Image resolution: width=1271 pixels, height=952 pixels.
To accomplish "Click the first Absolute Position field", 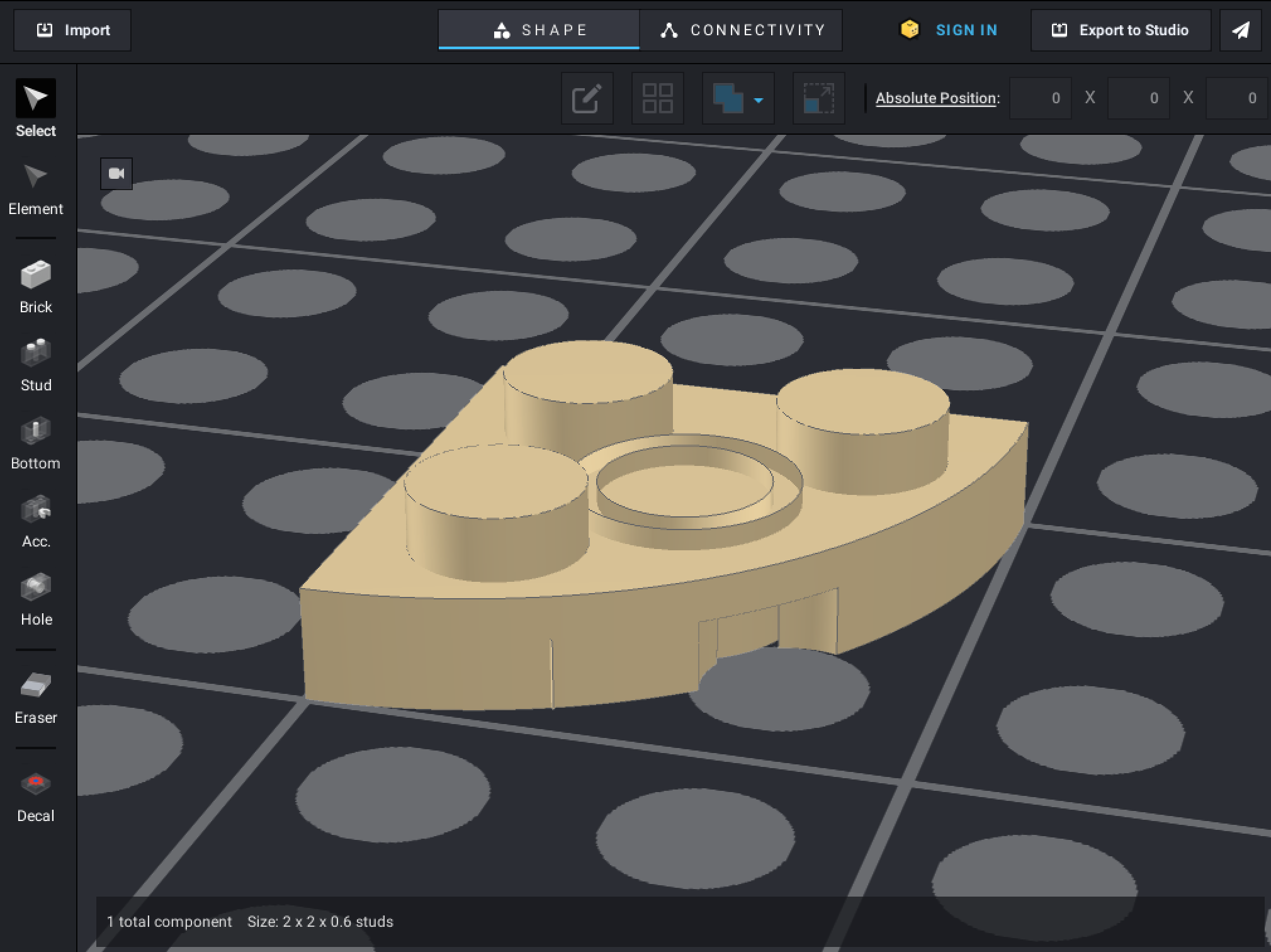I will (1041, 98).
